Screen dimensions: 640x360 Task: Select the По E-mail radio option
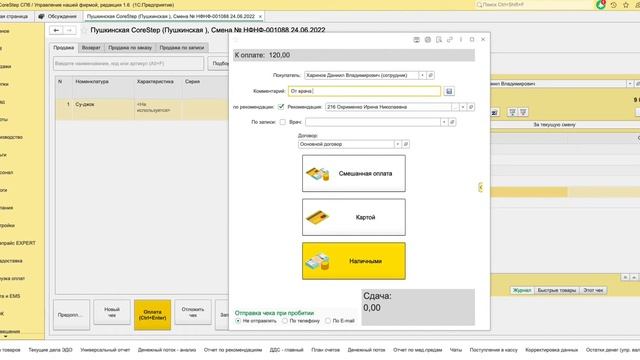tap(328, 321)
